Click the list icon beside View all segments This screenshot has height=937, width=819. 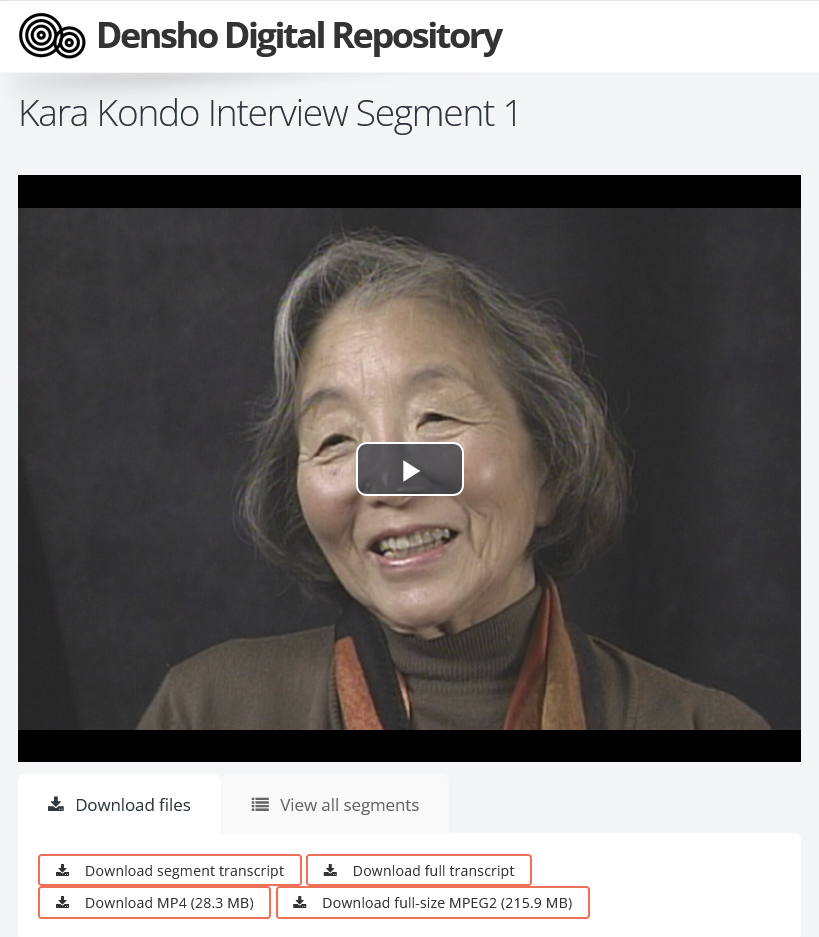260,804
